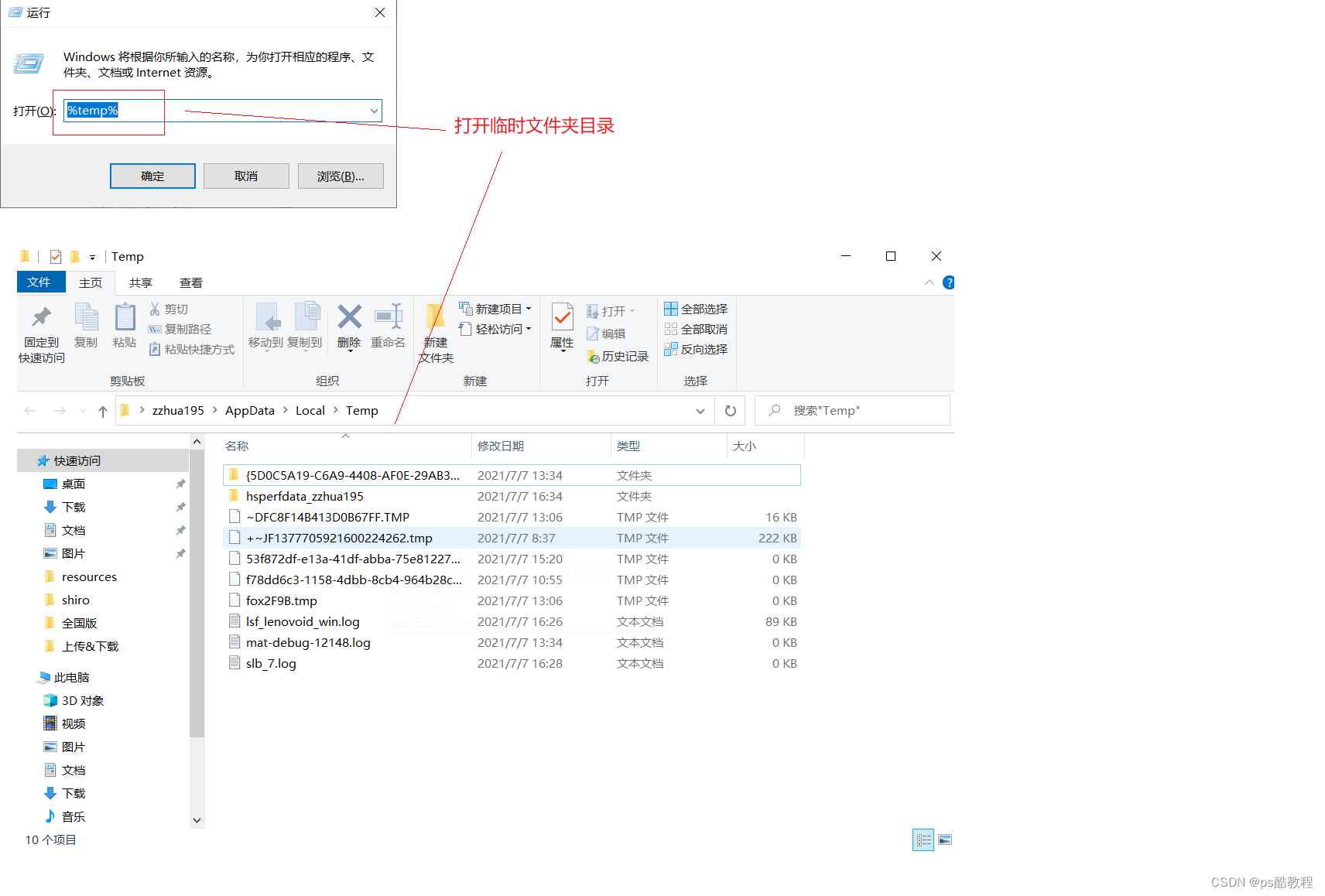Screen dimensions: 1325x896
Task: Click Local in the breadcrumb path
Action: click(x=310, y=411)
